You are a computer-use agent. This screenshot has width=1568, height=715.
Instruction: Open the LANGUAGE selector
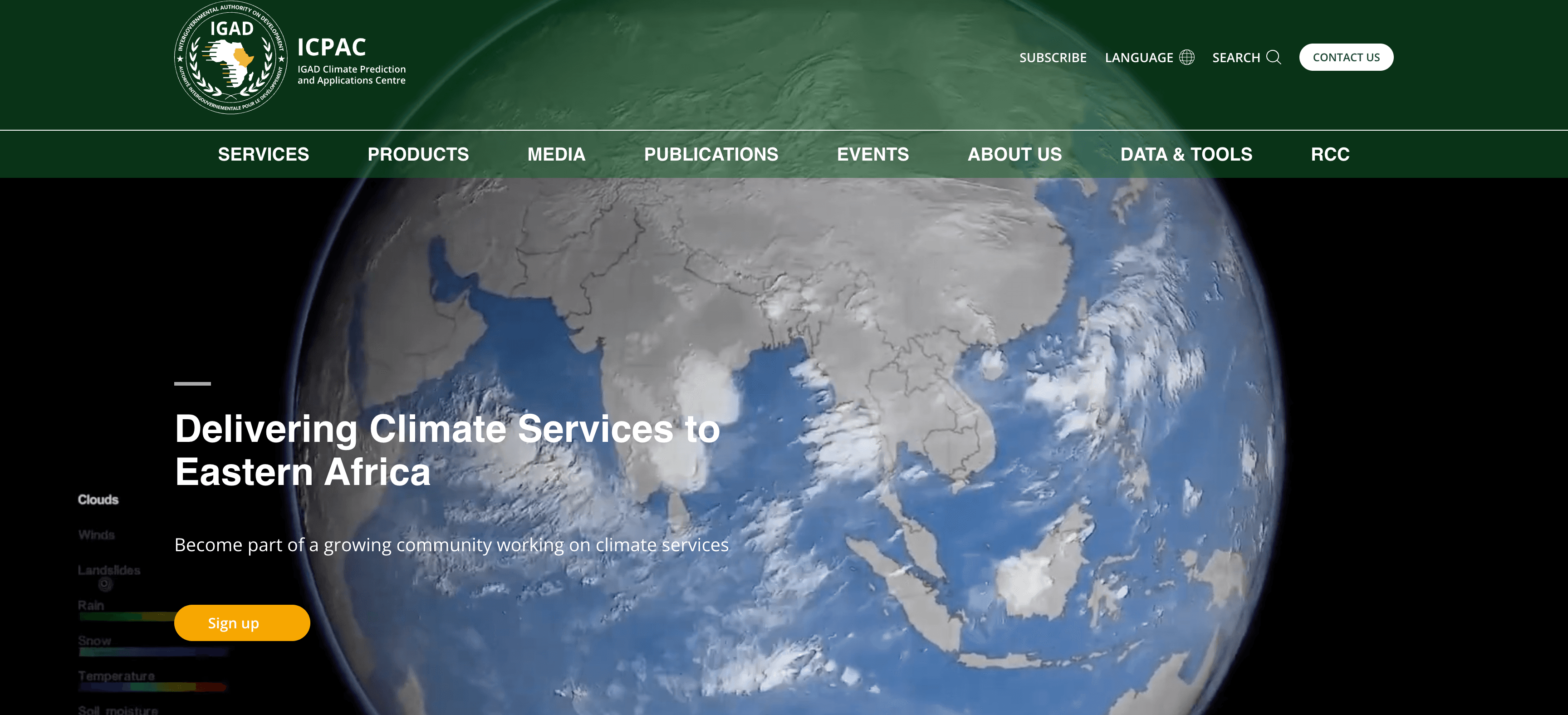1149,57
